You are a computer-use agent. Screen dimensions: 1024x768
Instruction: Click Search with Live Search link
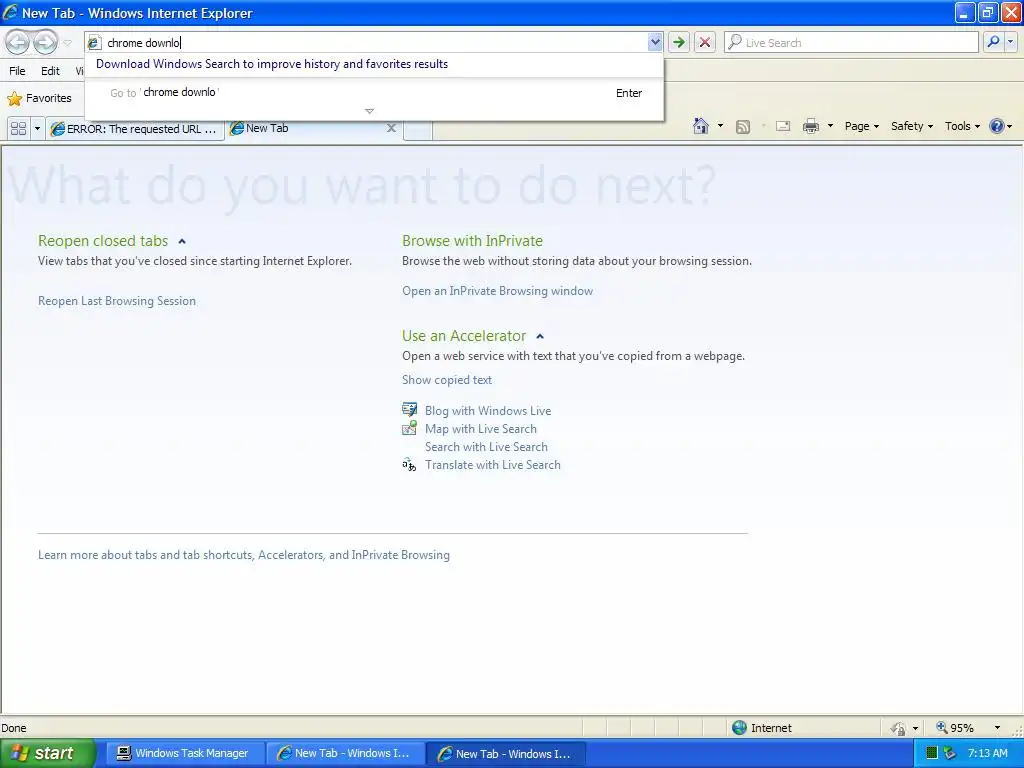[487, 447]
